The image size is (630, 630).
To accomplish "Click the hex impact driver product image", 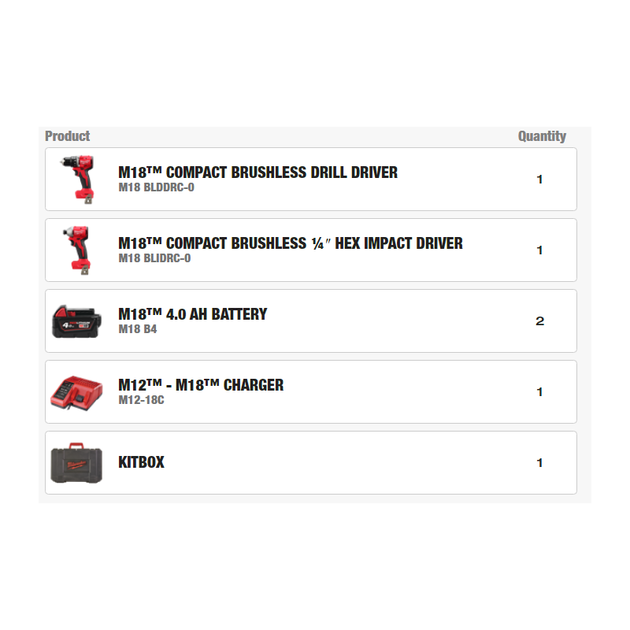I will pyautogui.click(x=77, y=250).
